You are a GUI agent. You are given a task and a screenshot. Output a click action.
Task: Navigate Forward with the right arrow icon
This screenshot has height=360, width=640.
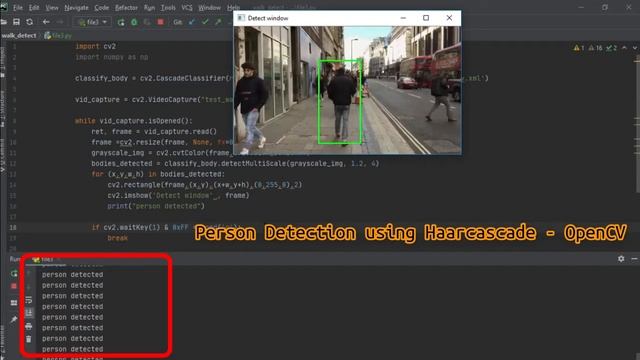point(60,22)
